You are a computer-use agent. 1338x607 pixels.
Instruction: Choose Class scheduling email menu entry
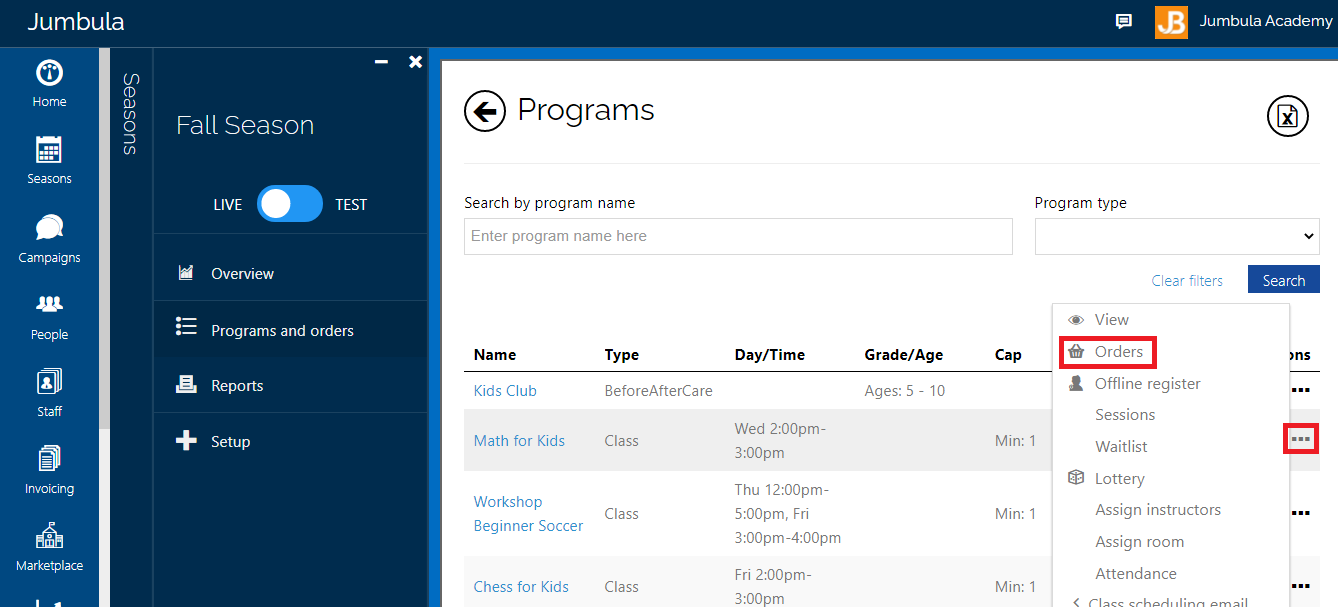coord(1167,602)
